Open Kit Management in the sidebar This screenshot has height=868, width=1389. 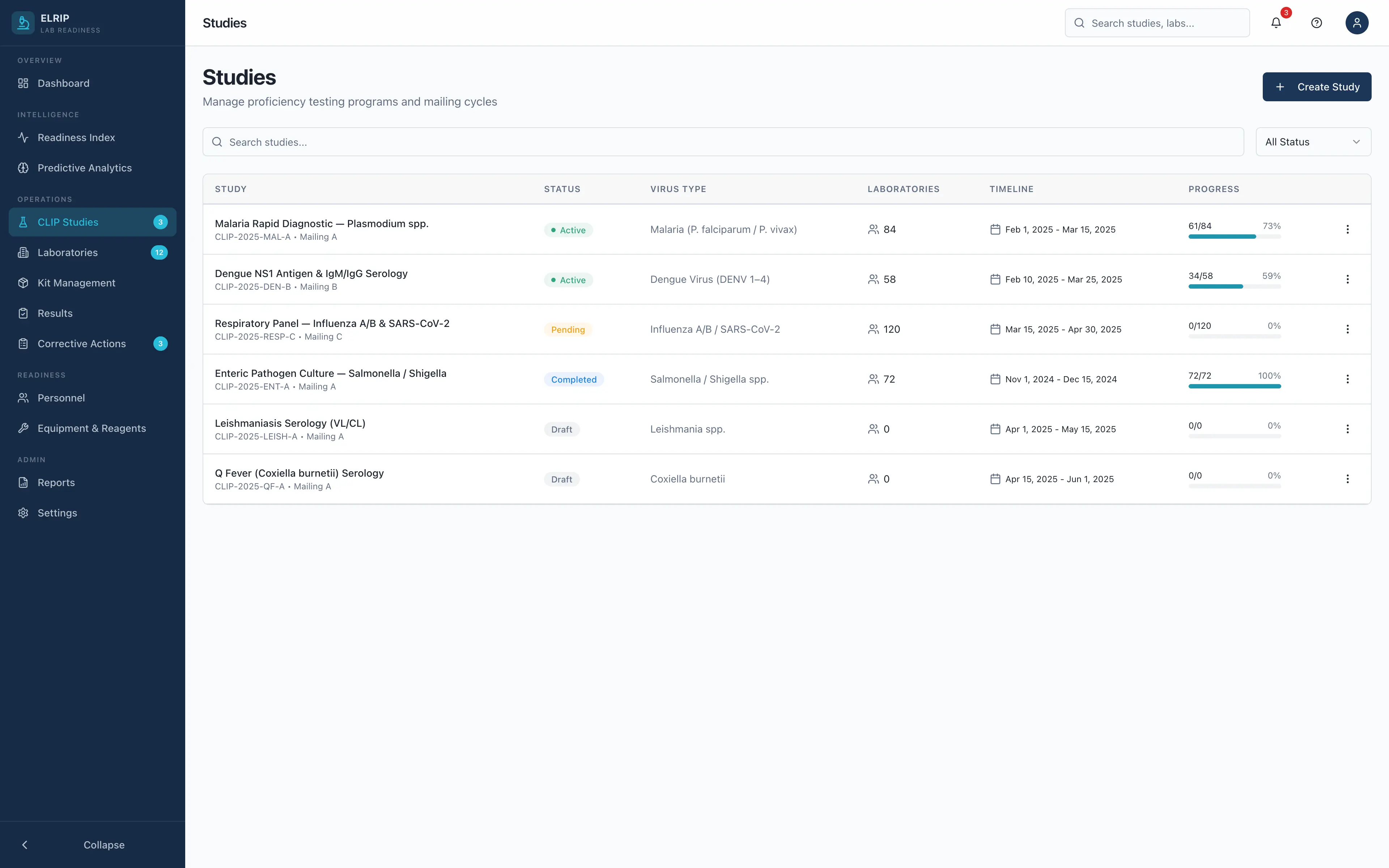[76, 283]
